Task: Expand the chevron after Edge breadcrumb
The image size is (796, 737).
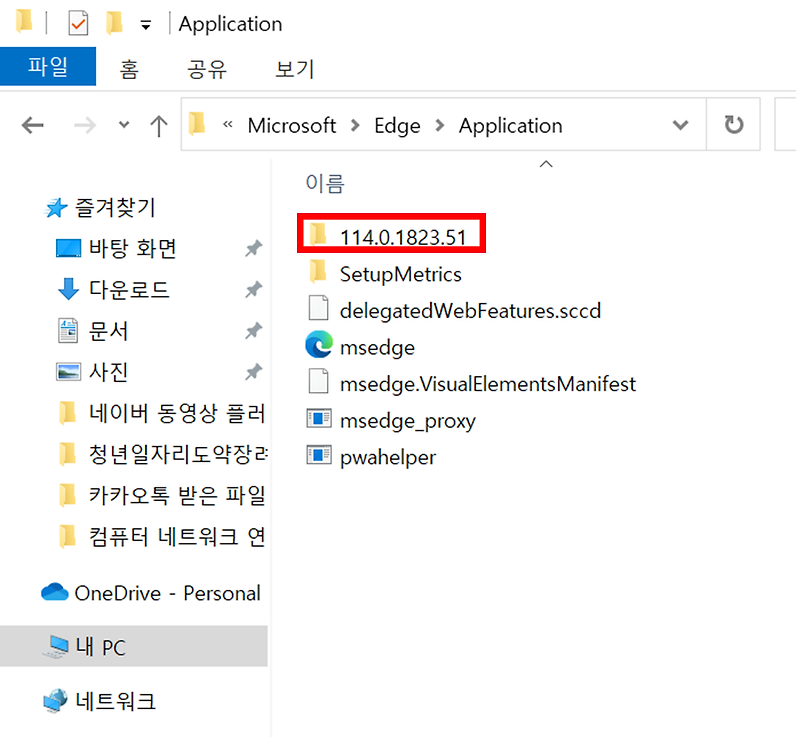Action: [x=440, y=125]
